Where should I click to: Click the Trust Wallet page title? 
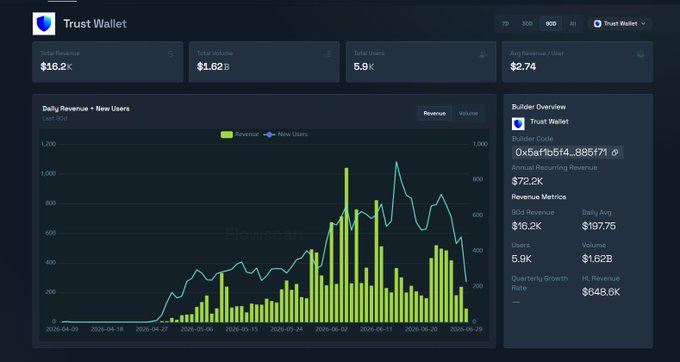coord(95,23)
